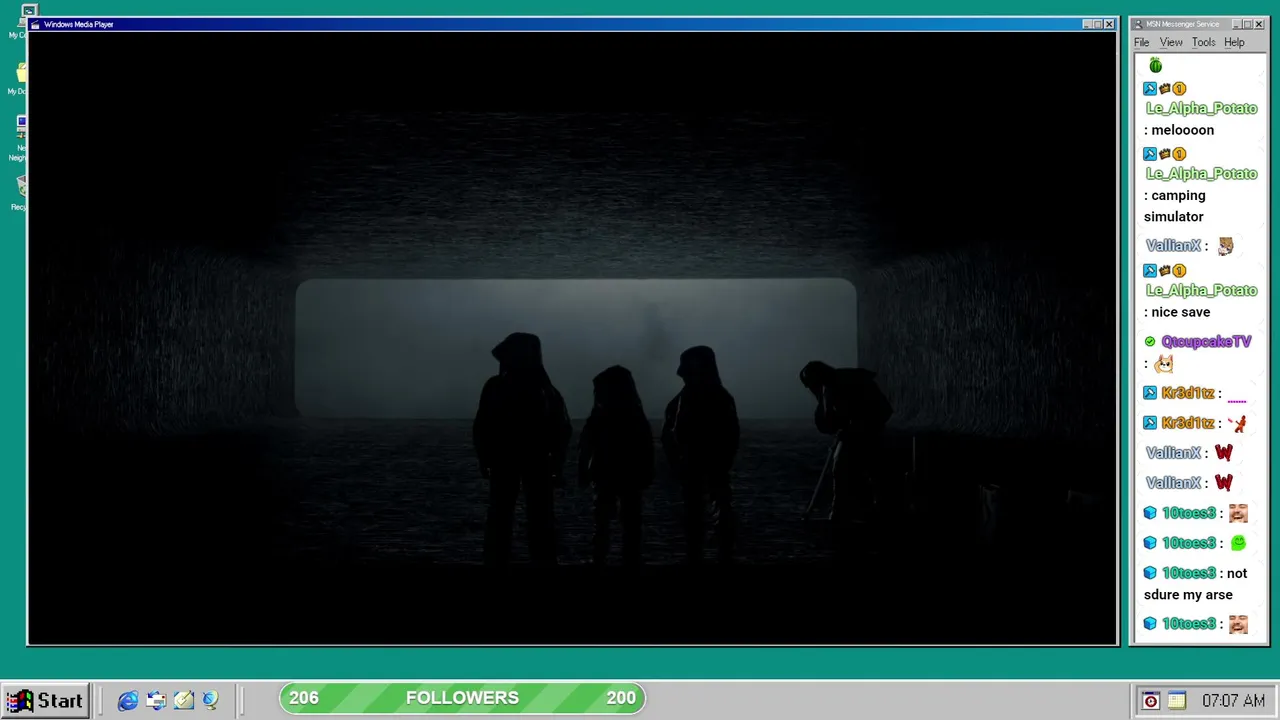Click the crown badge above 'camping simulator'
Image resolution: width=1280 pixels, height=720 pixels.
pyautogui.click(x=1165, y=154)
